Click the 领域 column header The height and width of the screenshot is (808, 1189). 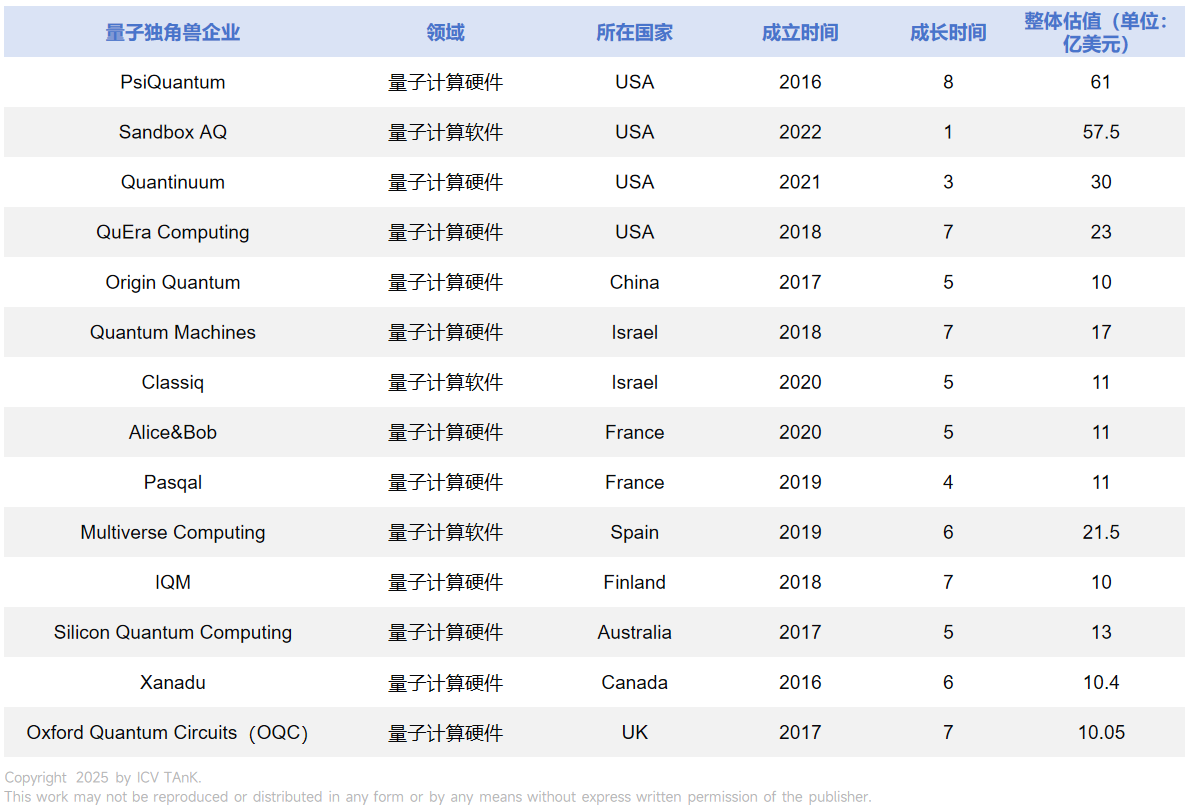444,31
